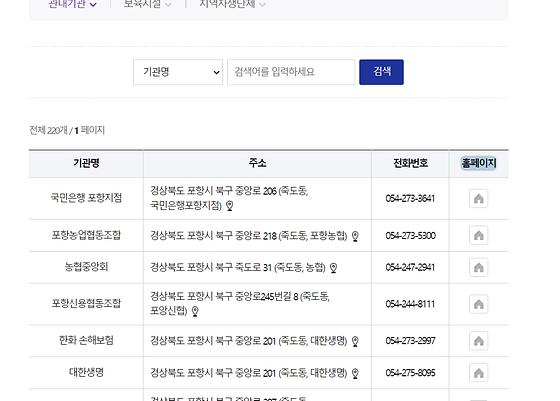Click the 주소 column header
Image resolution: width=560 pixels, height=401 pixels.
257,164
